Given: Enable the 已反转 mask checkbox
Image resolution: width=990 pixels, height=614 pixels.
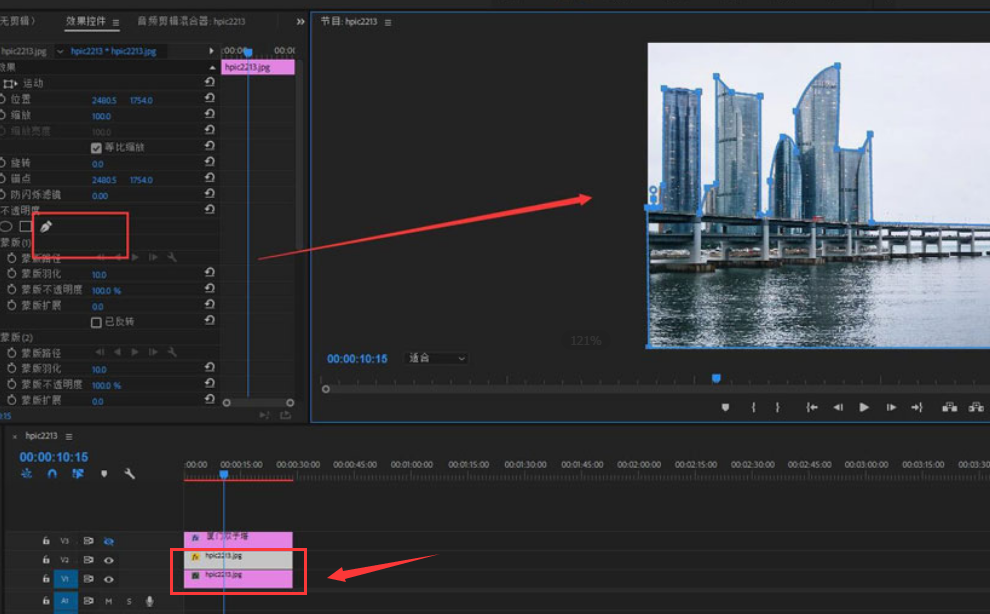Looking at the screenshot, I should point(96,322).
